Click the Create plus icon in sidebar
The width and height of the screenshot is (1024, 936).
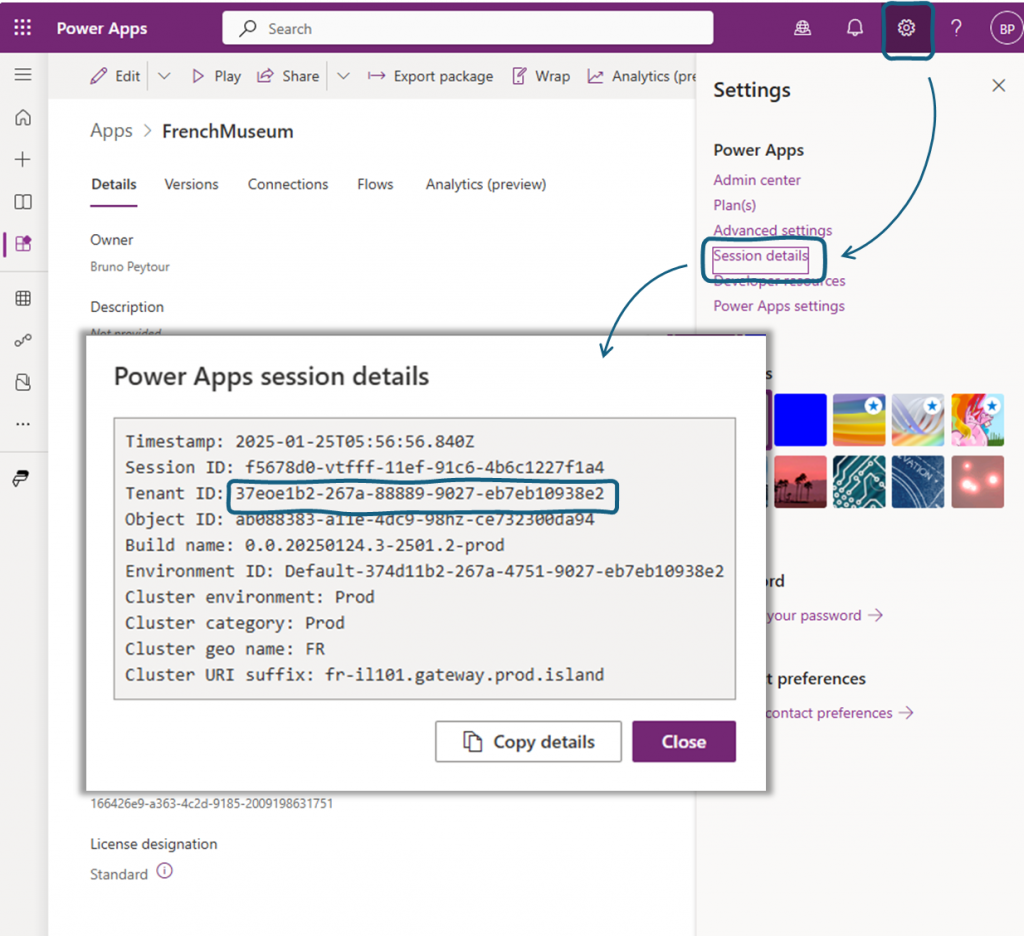pos(23,160)
